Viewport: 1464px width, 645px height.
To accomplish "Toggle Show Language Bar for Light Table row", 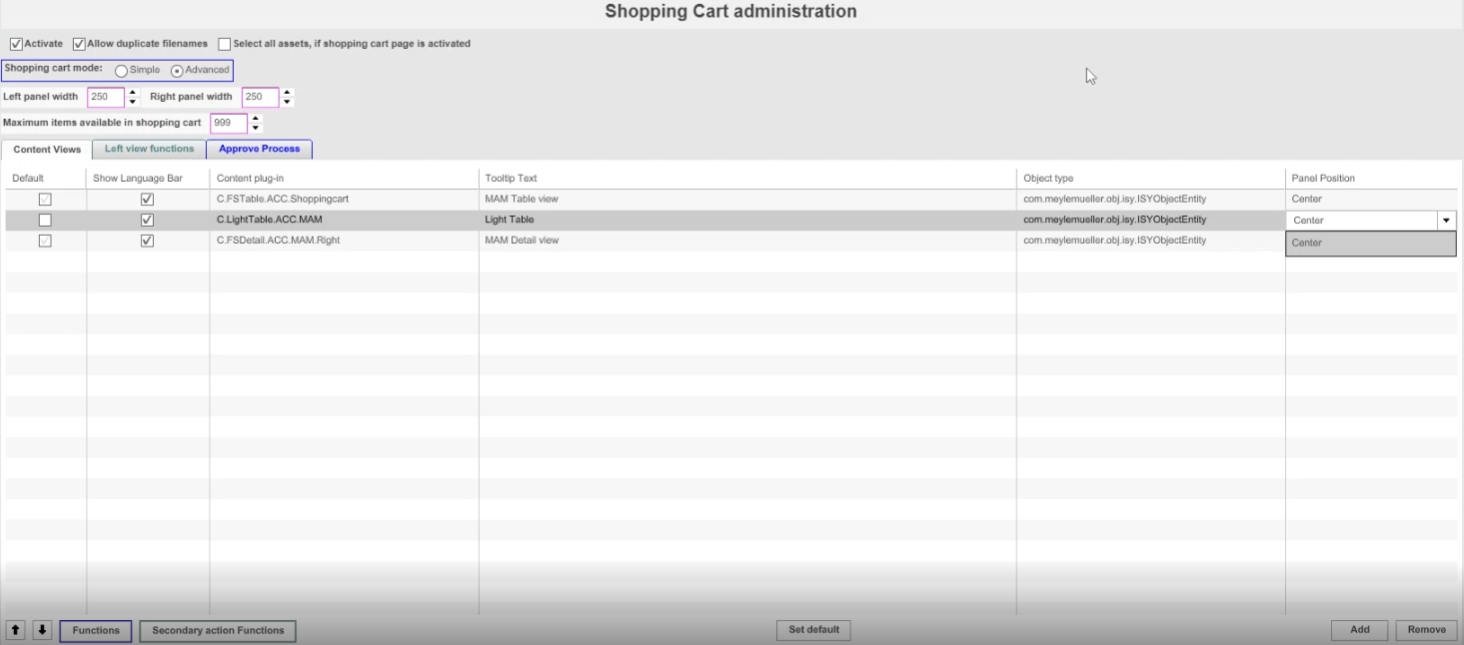I will (x=148, y=220).
